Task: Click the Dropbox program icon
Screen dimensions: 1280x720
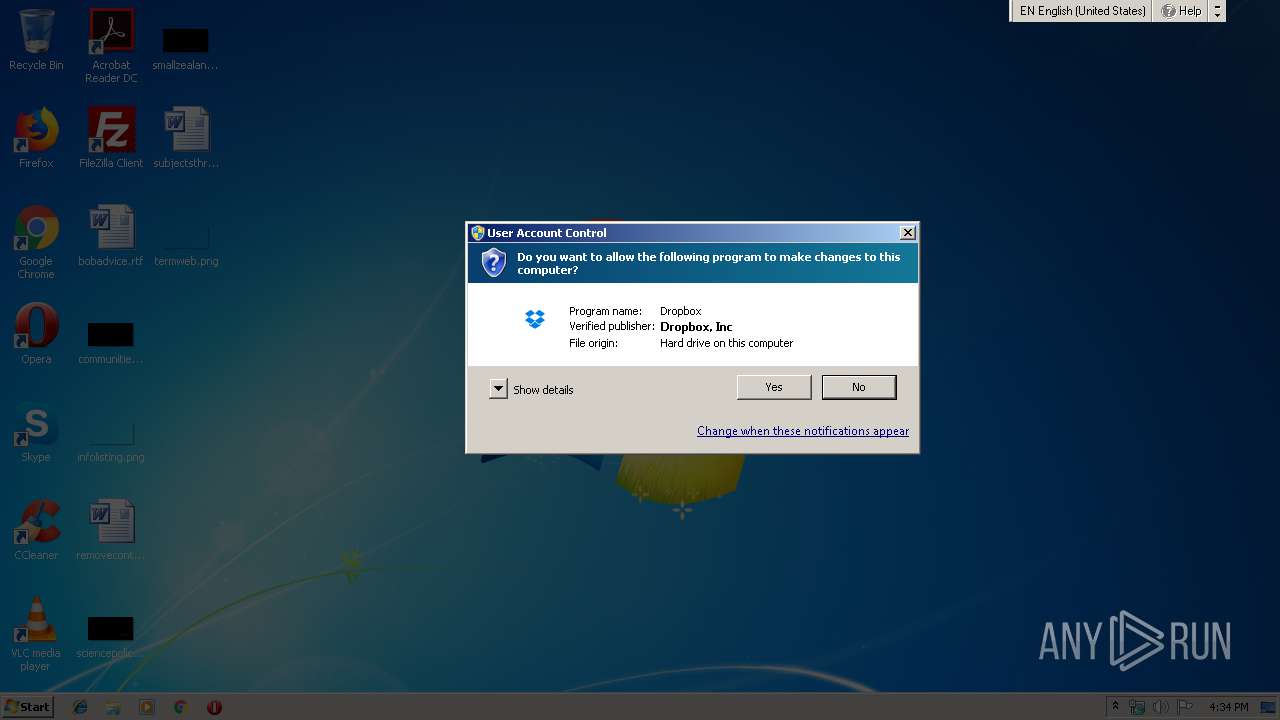Action: pyautogui.click(x=535, y=319)
